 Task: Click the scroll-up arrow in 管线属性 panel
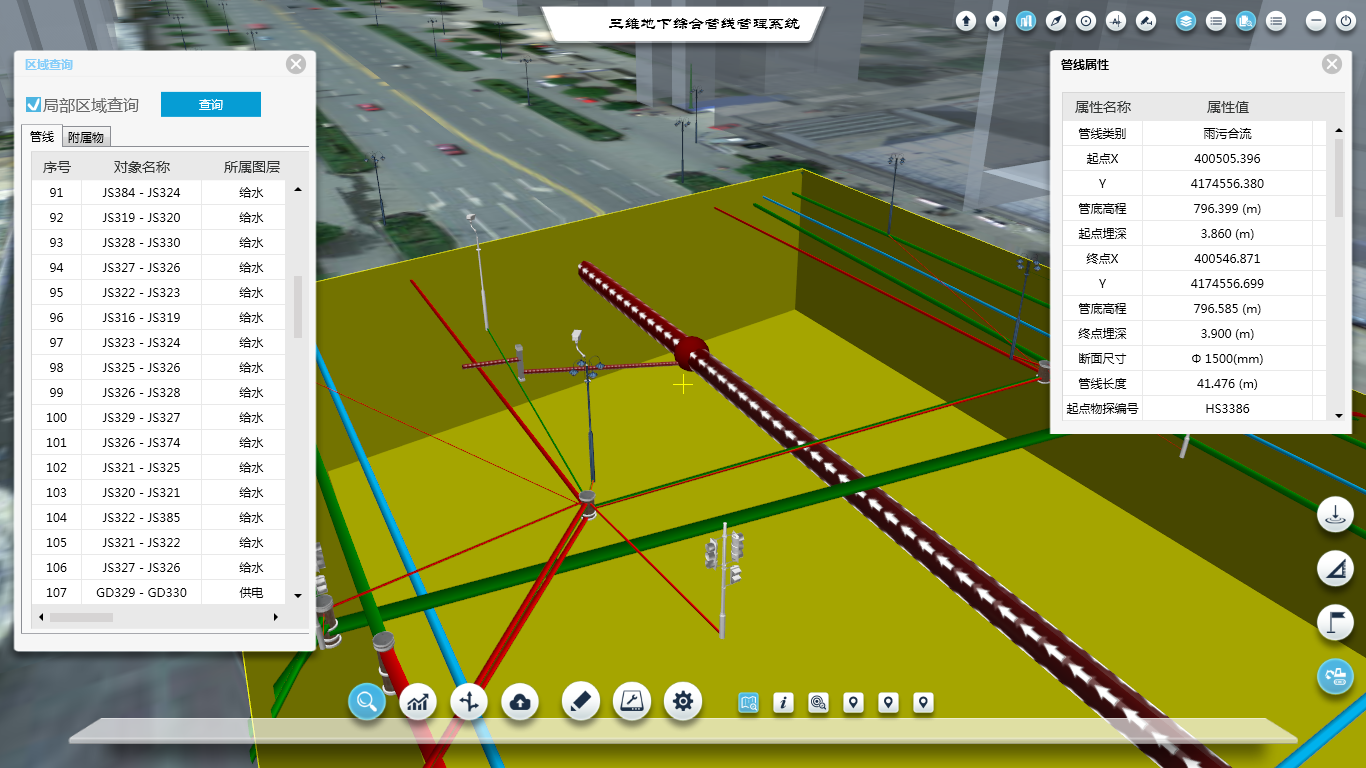click(x=1339, y=130)
